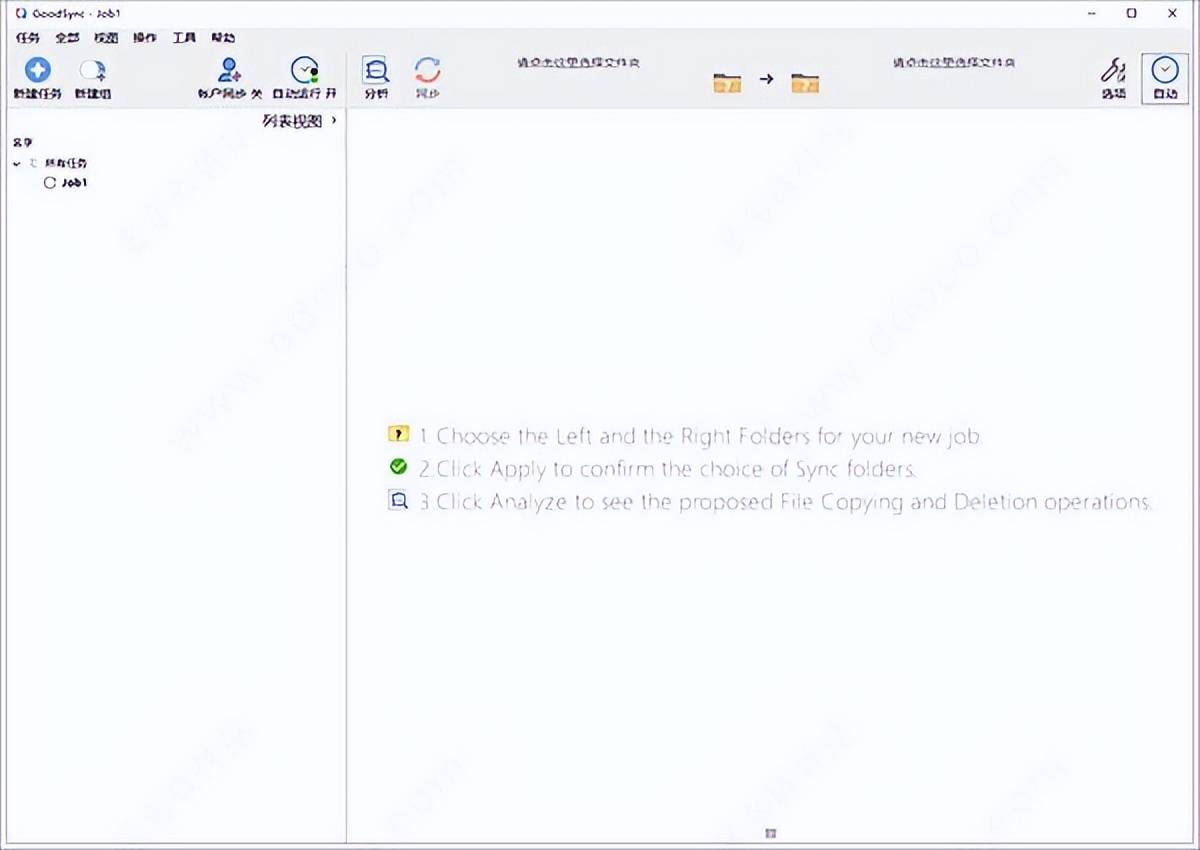The image size is (1200, 850).
Task: Click the Sync (同步) arrows icon
Action: 428,71
